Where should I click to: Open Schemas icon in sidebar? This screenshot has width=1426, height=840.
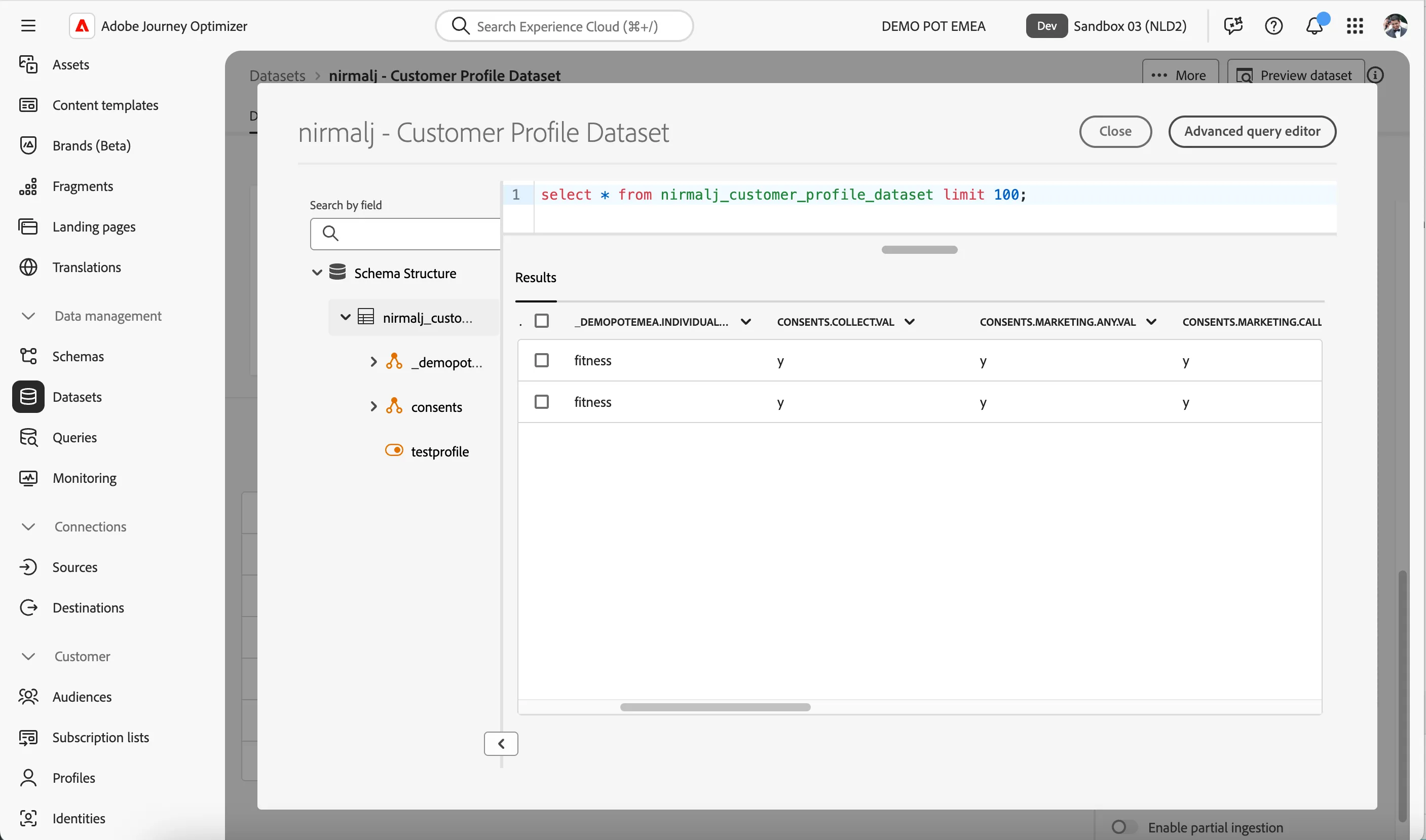(28, 356)
